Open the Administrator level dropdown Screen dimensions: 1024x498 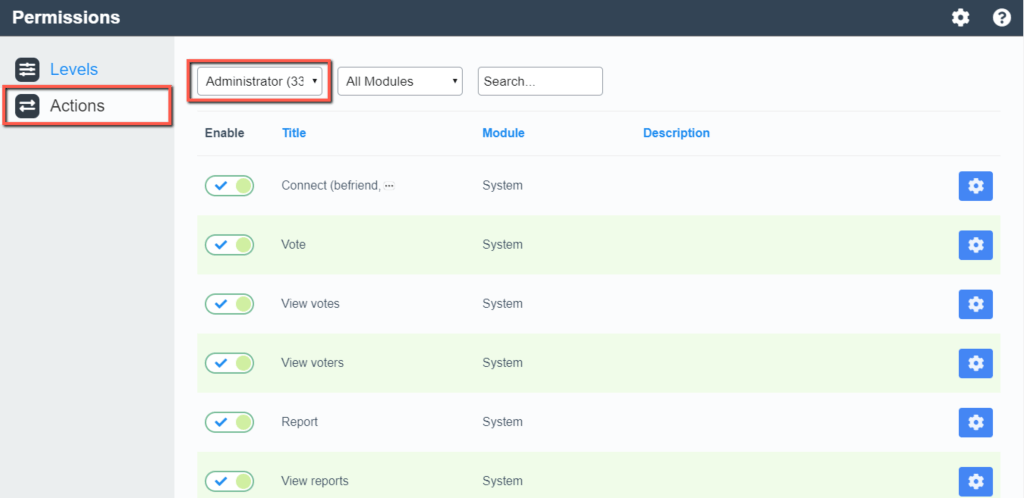click(260, 82)
